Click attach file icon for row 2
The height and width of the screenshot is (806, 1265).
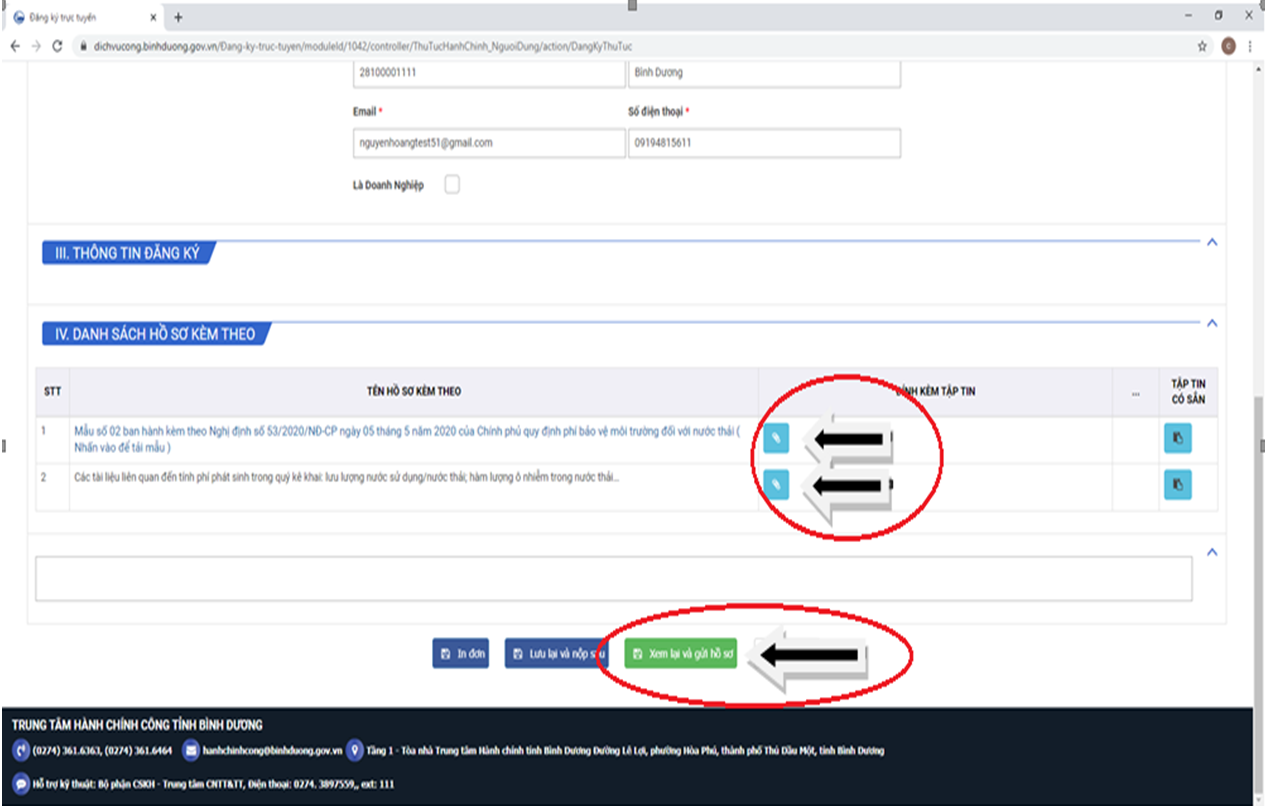776,484
